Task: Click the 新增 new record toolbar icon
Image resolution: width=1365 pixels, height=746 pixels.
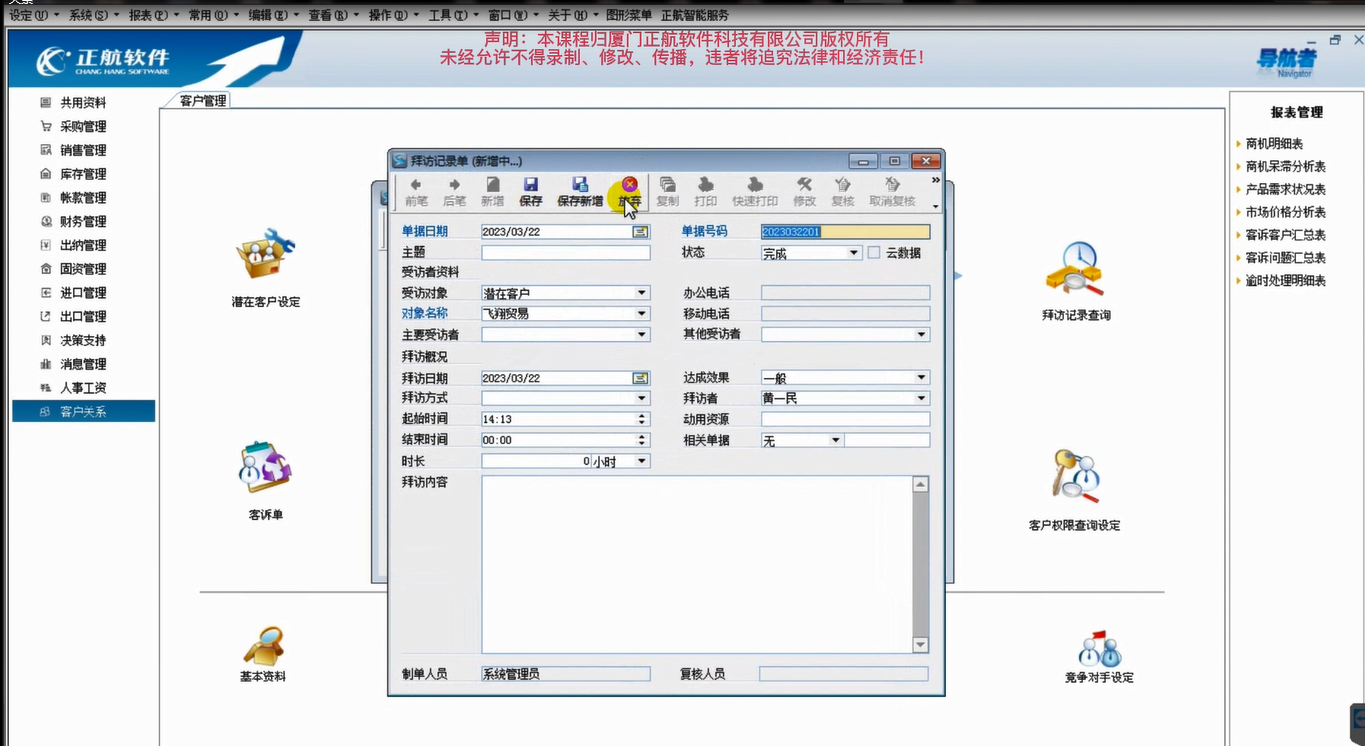Action: pos(492,192)
